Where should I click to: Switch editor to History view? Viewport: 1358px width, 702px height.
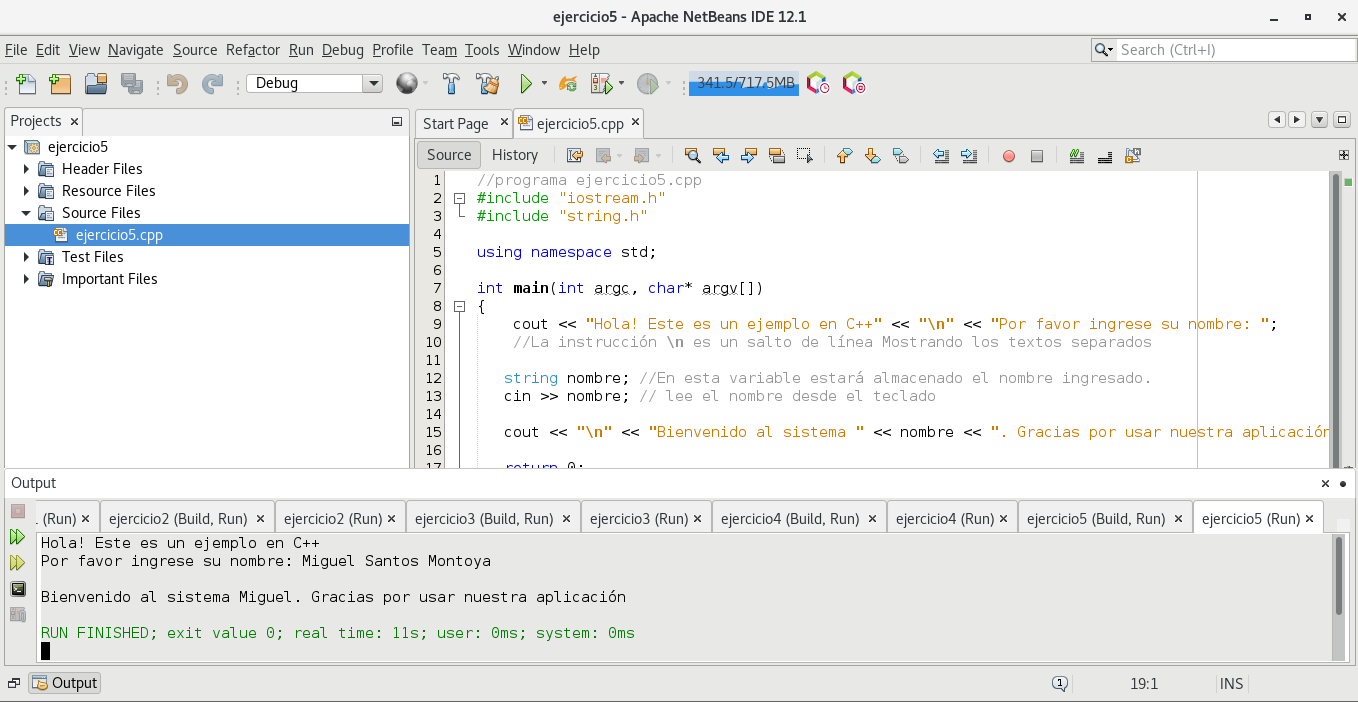coord(515,155)
